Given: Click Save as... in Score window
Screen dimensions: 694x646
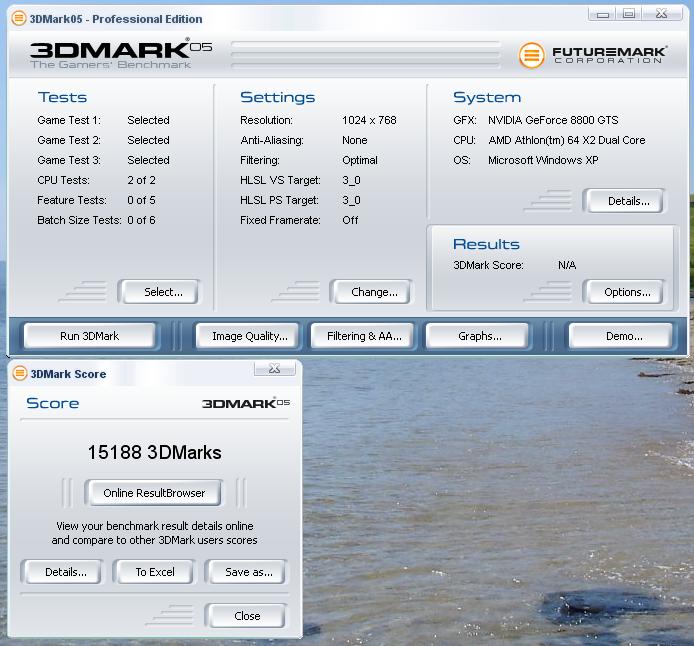Looking at the screenshot, I should (x=247, y=572).
